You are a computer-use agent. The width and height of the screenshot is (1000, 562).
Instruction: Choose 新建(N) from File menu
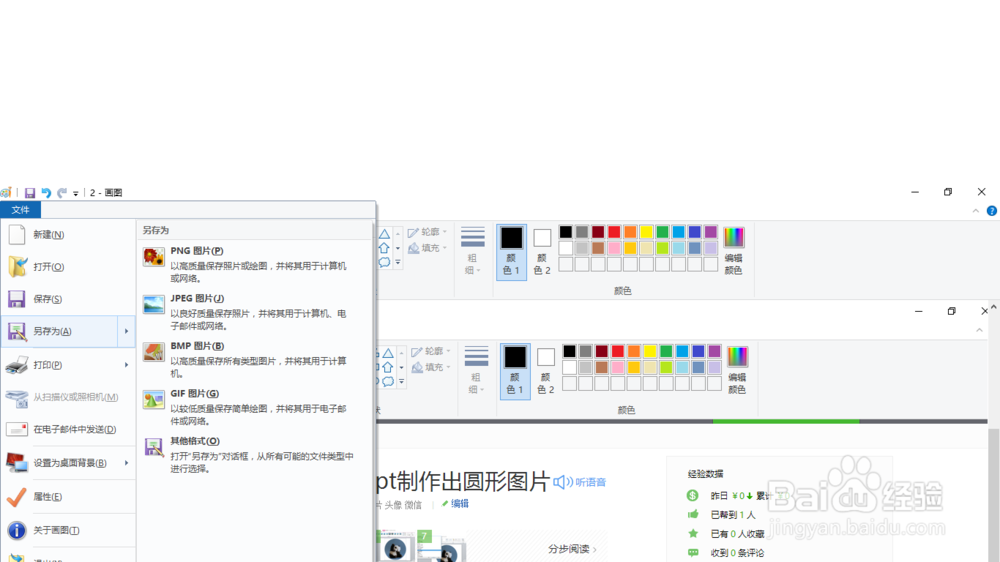point(68,235)
